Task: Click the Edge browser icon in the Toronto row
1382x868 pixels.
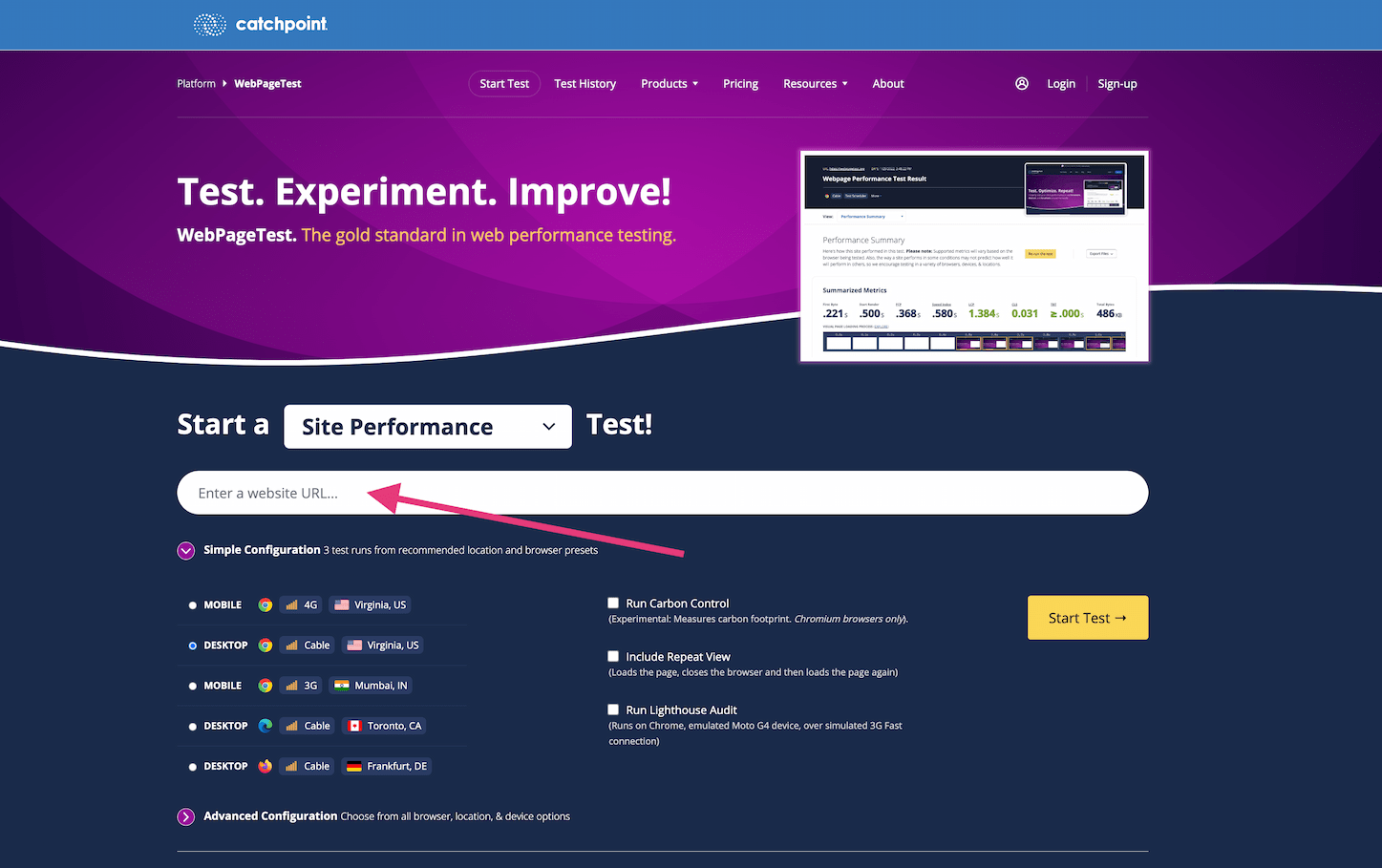Action: (266, 726)
